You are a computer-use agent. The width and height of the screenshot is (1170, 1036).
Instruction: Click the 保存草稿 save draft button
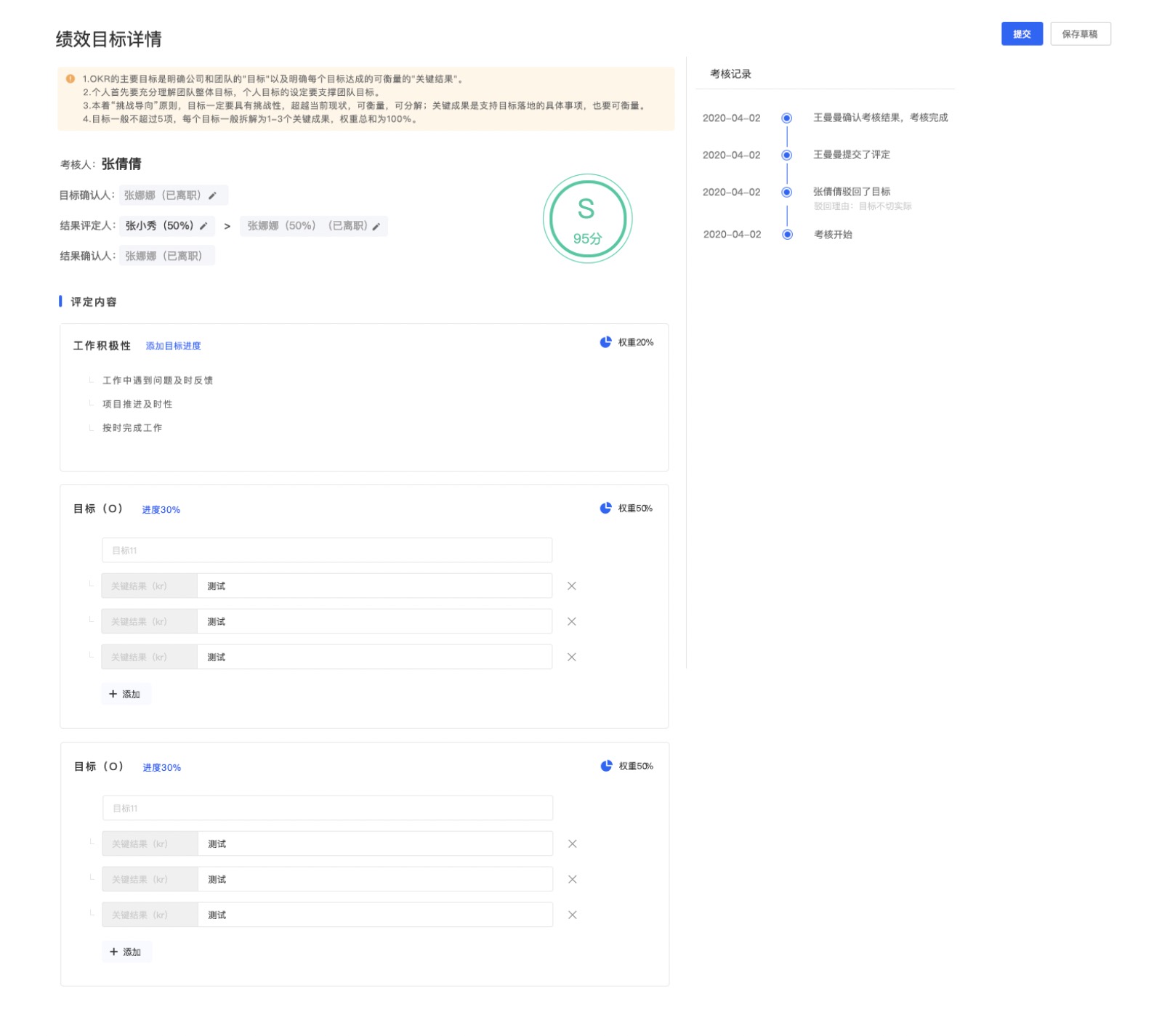click(1079, 34)
